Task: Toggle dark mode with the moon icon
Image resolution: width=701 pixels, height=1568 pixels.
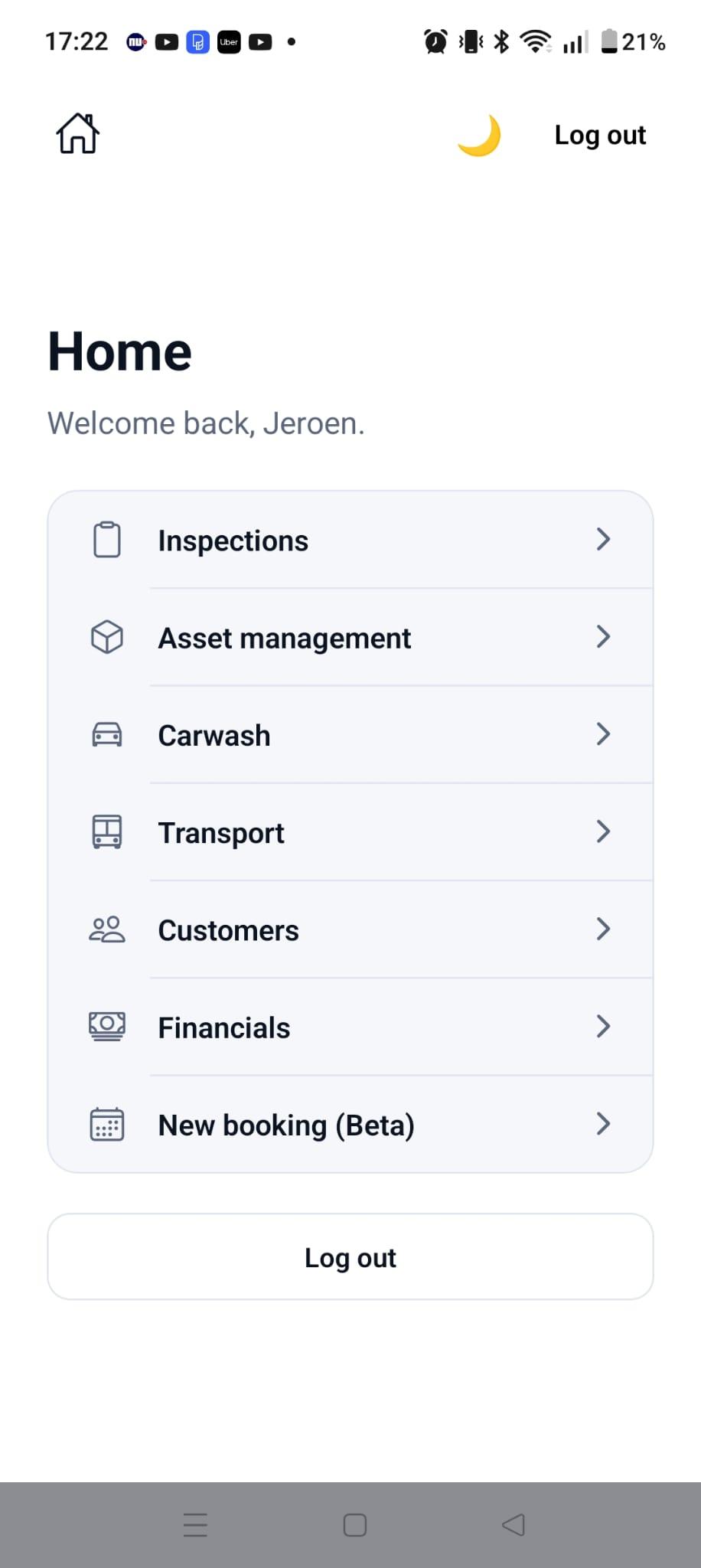Action: tap(479, 135)
